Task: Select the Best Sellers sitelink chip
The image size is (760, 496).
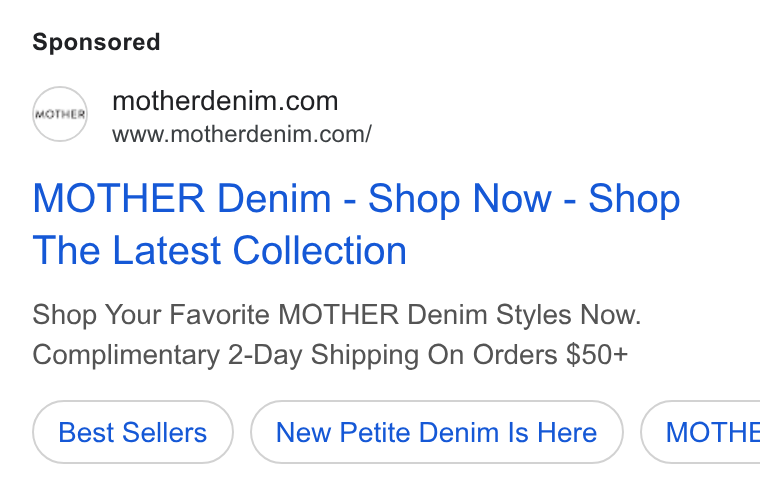Action: click(133, 432)
